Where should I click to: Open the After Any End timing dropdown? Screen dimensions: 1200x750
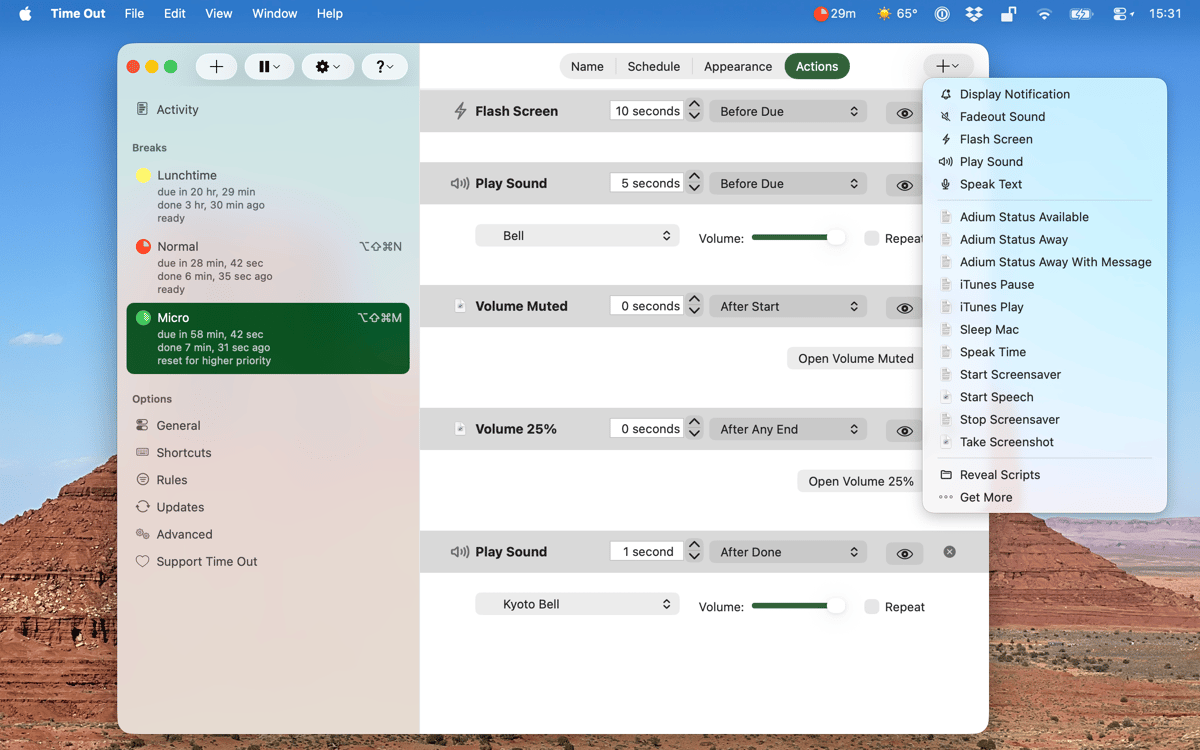pos(788,430)
